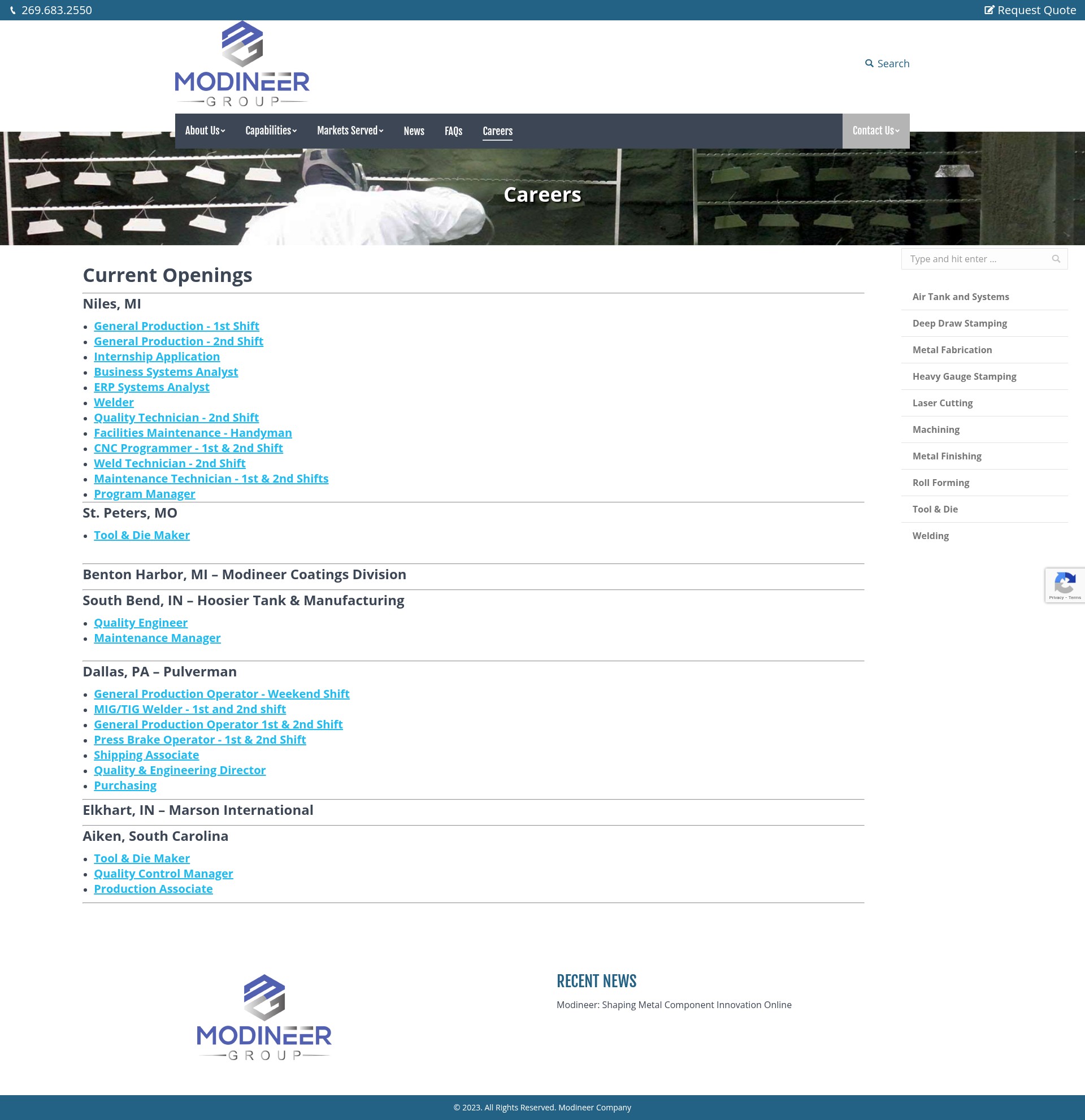
Task: Open the Welder job link
Action: click(x=114, y=402)
